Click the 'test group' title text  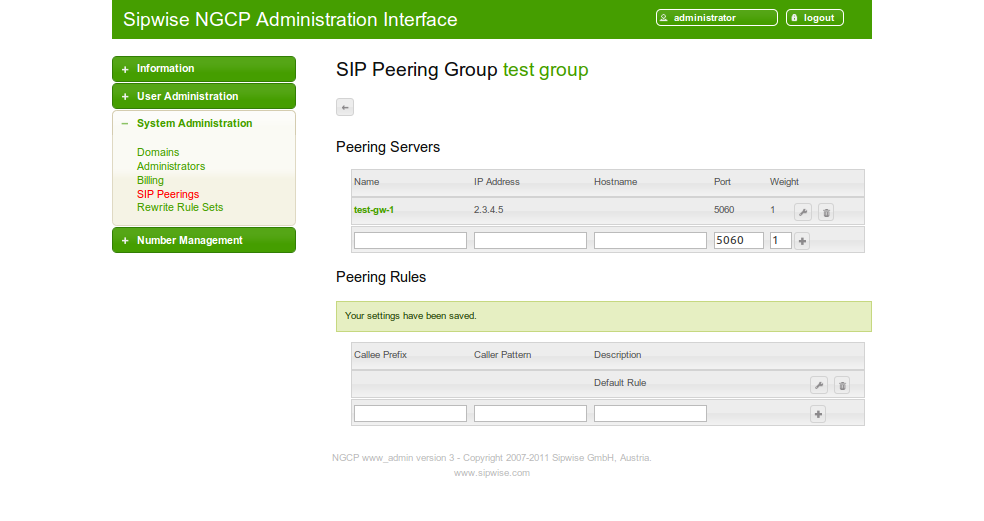[545, 70]
